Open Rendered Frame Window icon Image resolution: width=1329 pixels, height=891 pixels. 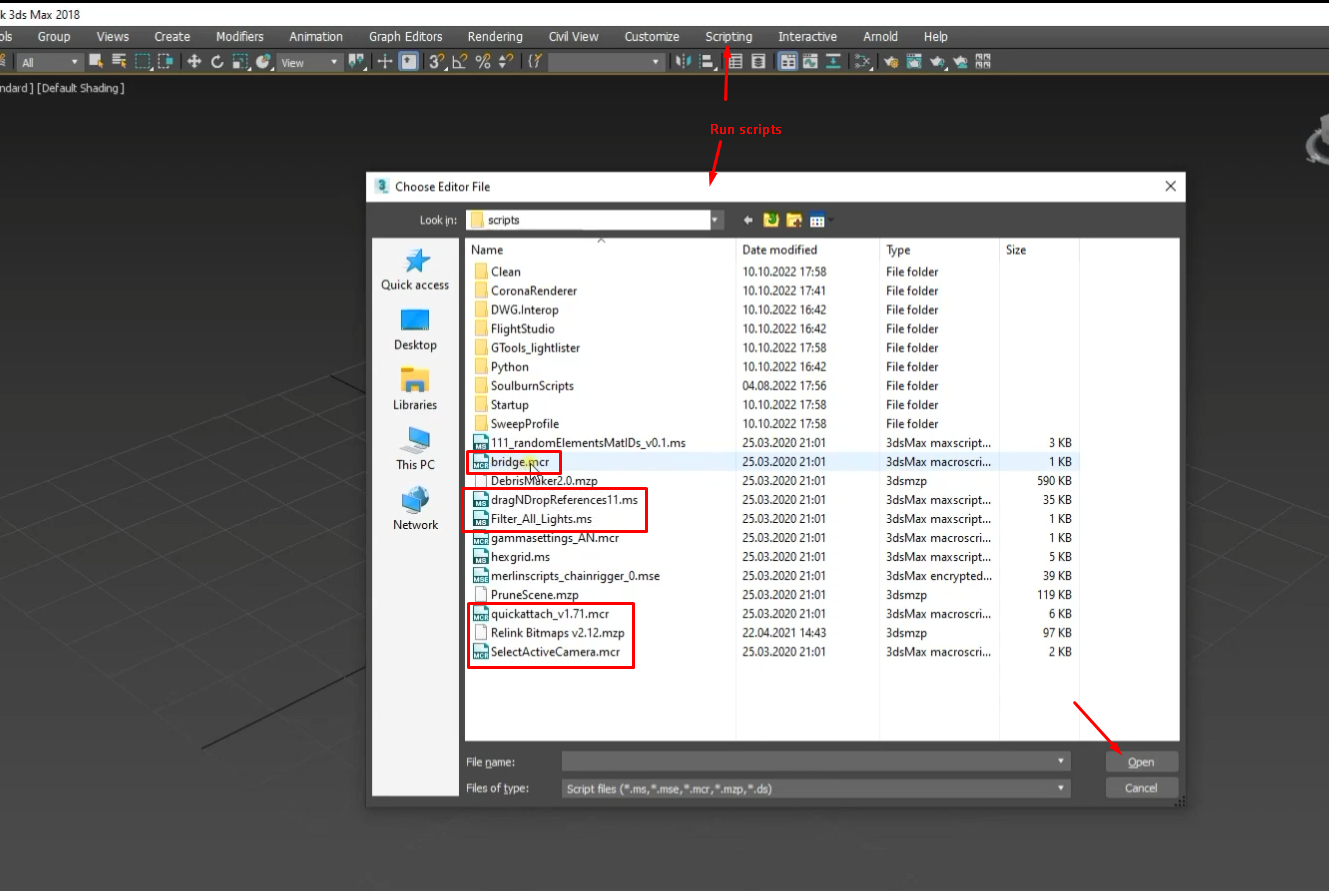(x=914, y=62)
